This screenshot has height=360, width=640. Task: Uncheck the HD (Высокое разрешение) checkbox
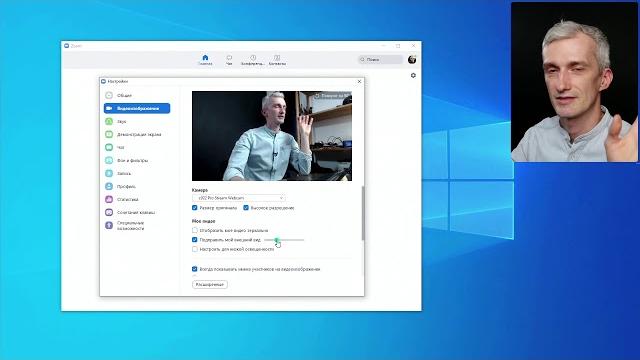pos(246,208)
